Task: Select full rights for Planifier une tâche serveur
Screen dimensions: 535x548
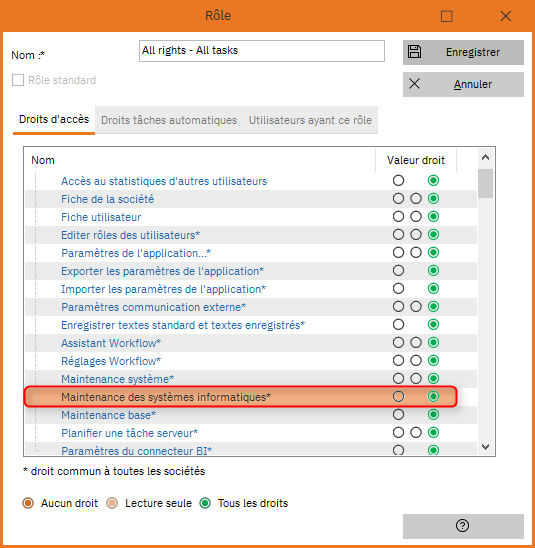Action: click(x=433, y=433)
